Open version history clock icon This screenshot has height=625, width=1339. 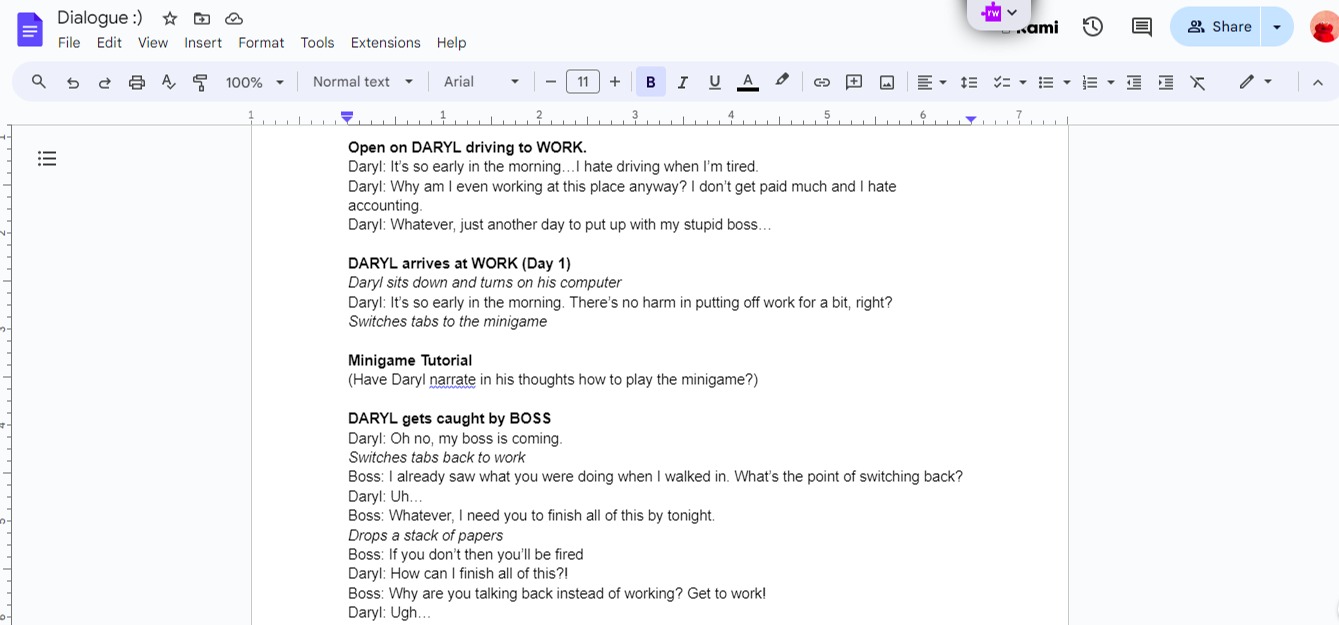(1092, 27)
